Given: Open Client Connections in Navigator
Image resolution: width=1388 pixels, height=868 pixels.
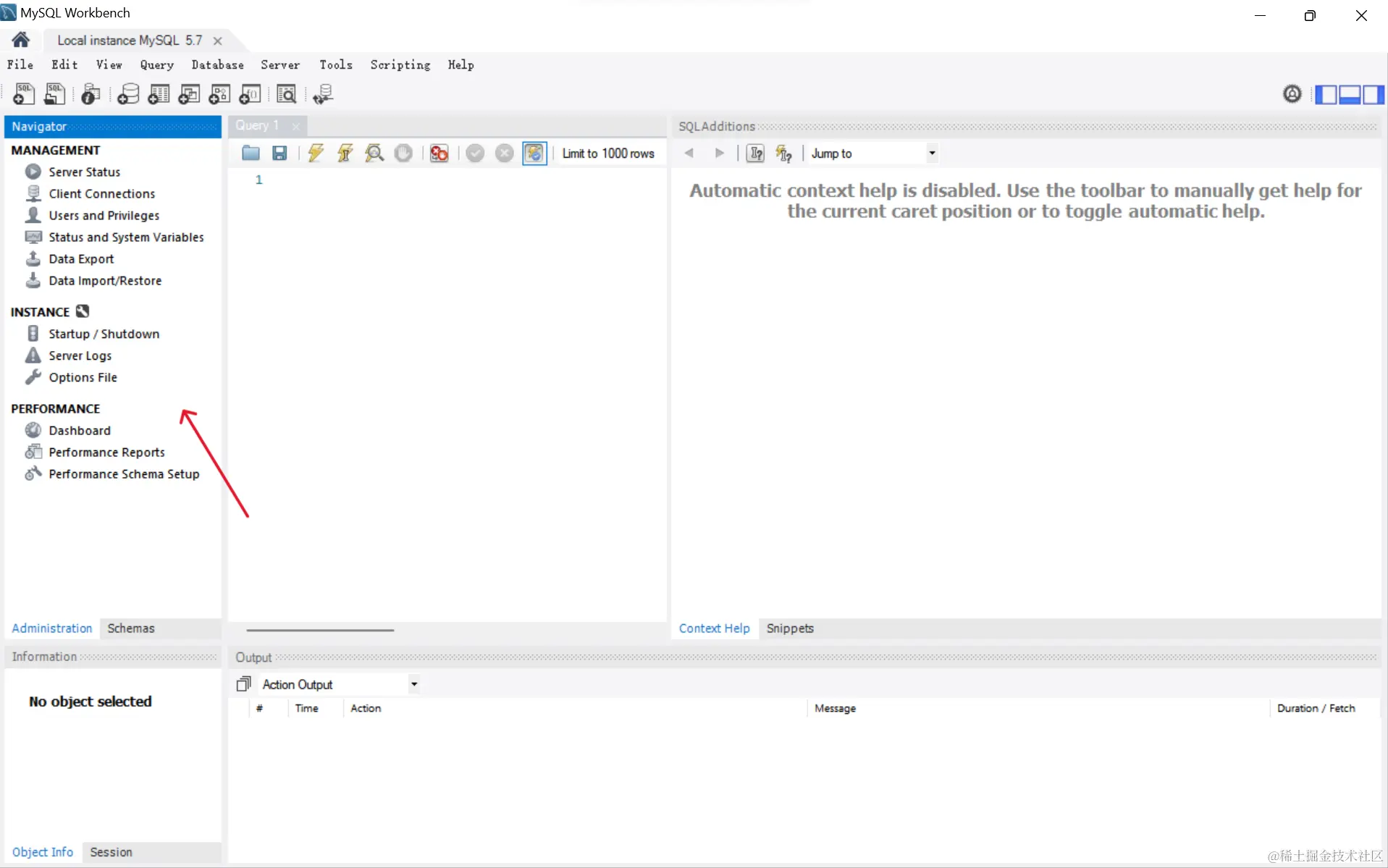Looking at the screenshot, I should tap(102, 193).
